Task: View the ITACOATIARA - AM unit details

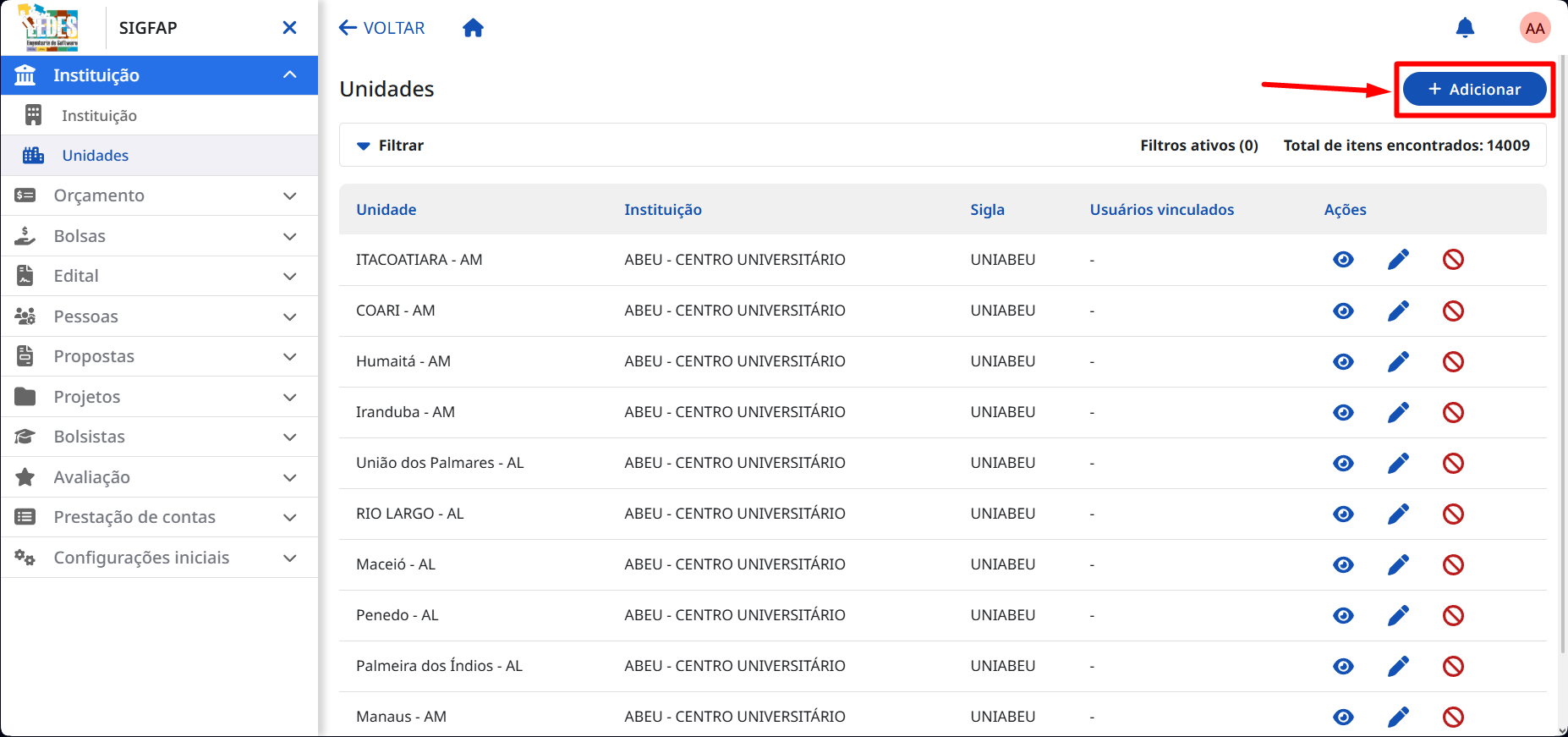Action: (x=1343, y=260)
